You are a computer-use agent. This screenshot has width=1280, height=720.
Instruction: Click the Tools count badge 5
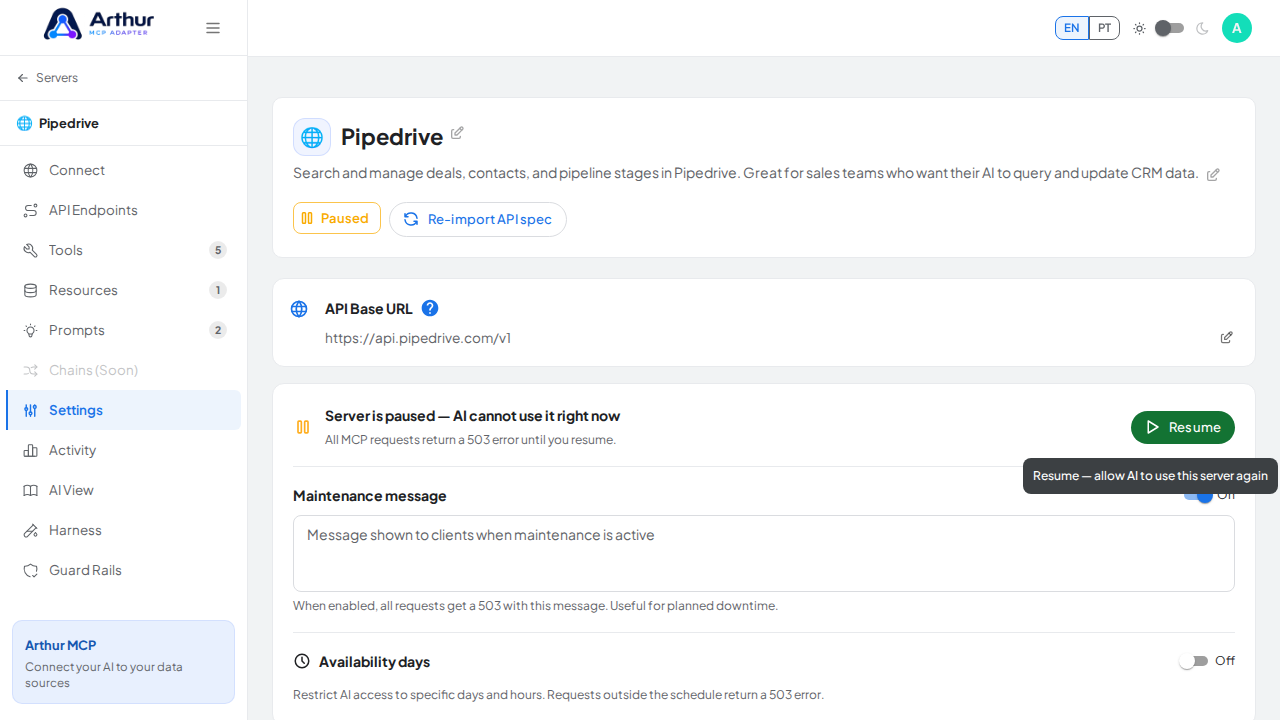tap(218, 250)
